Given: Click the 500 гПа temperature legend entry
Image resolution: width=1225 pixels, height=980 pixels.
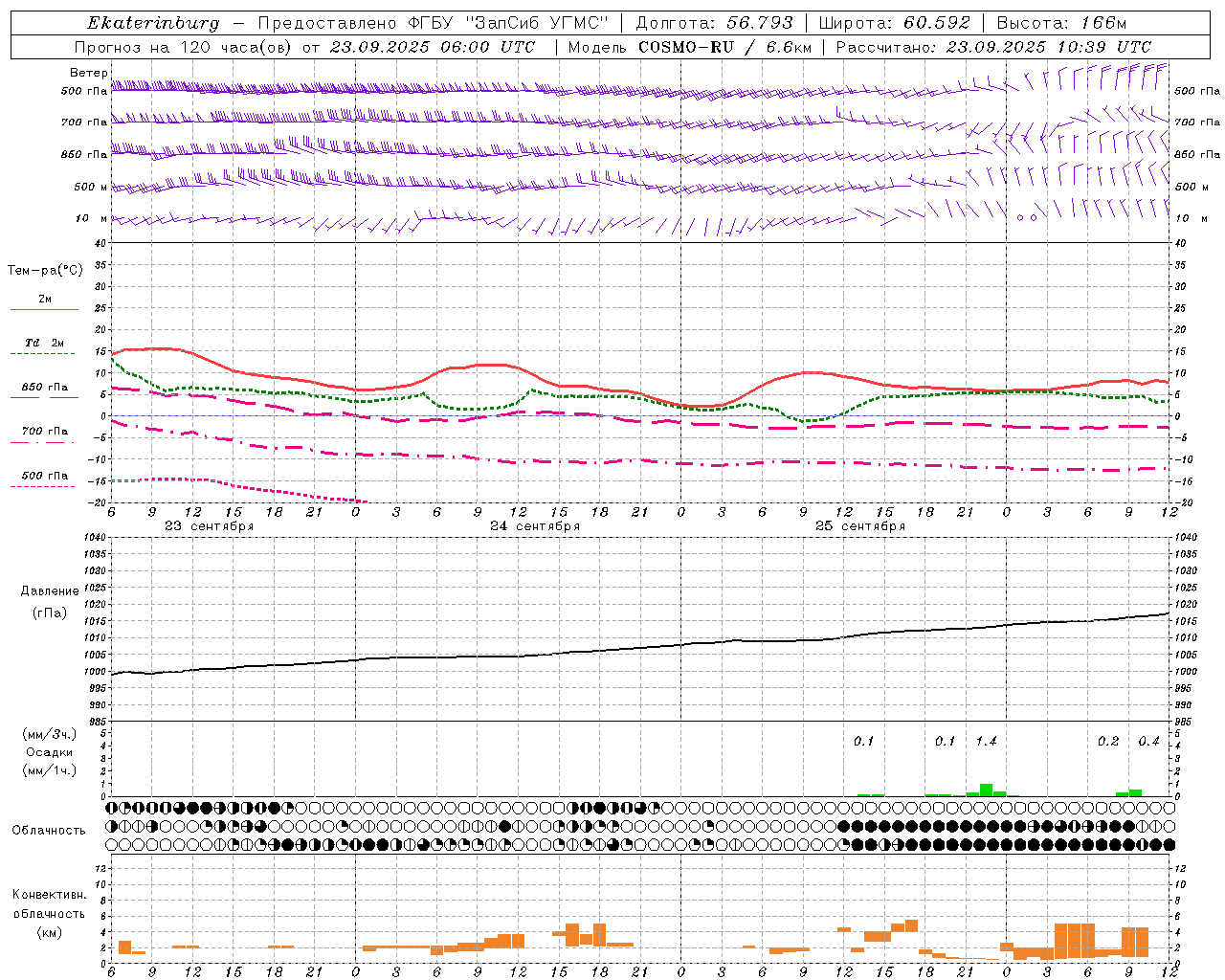Looking at the screenshot, I should pos(44,476).
